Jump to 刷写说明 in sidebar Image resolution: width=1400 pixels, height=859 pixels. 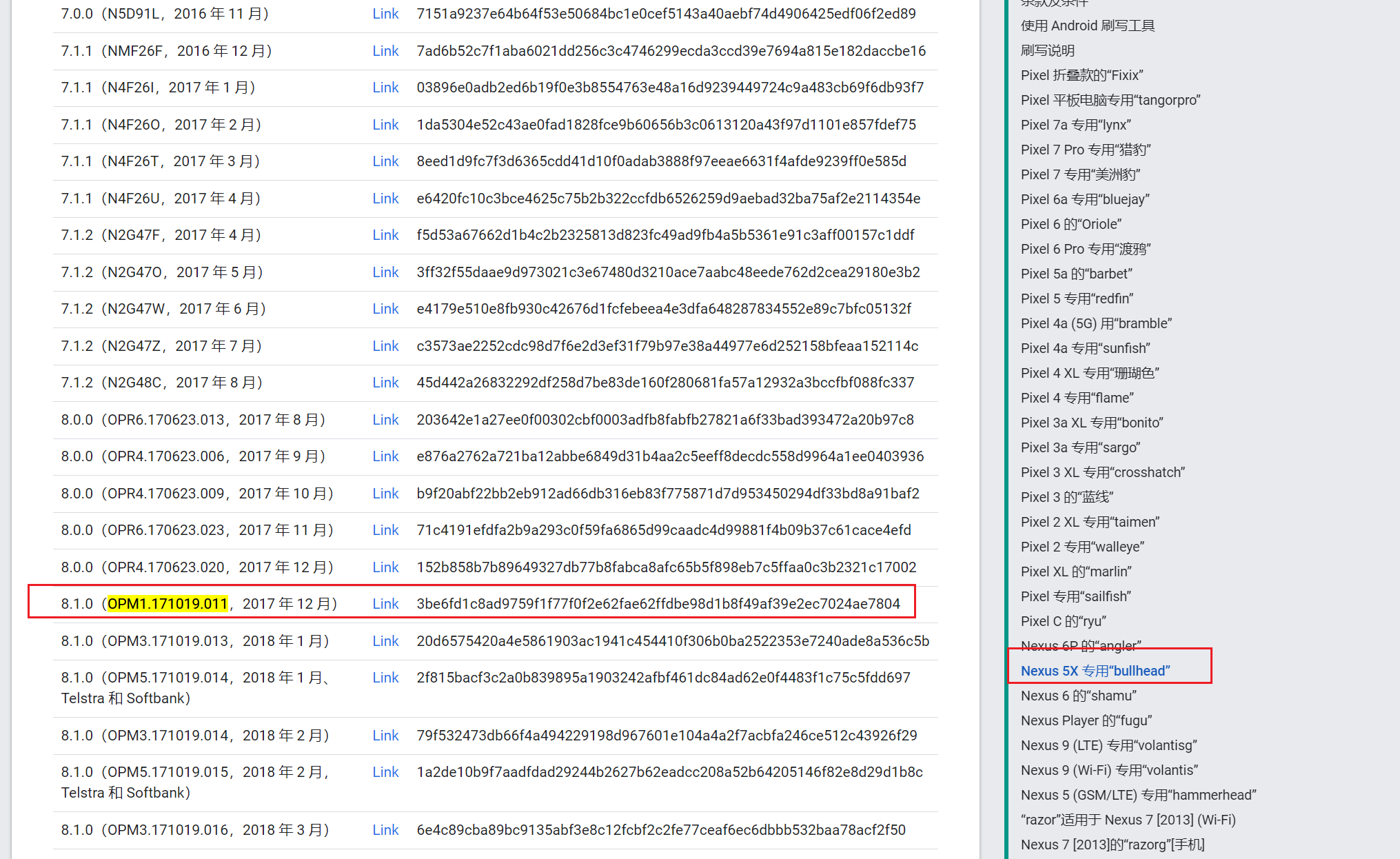click(1047, 50)
